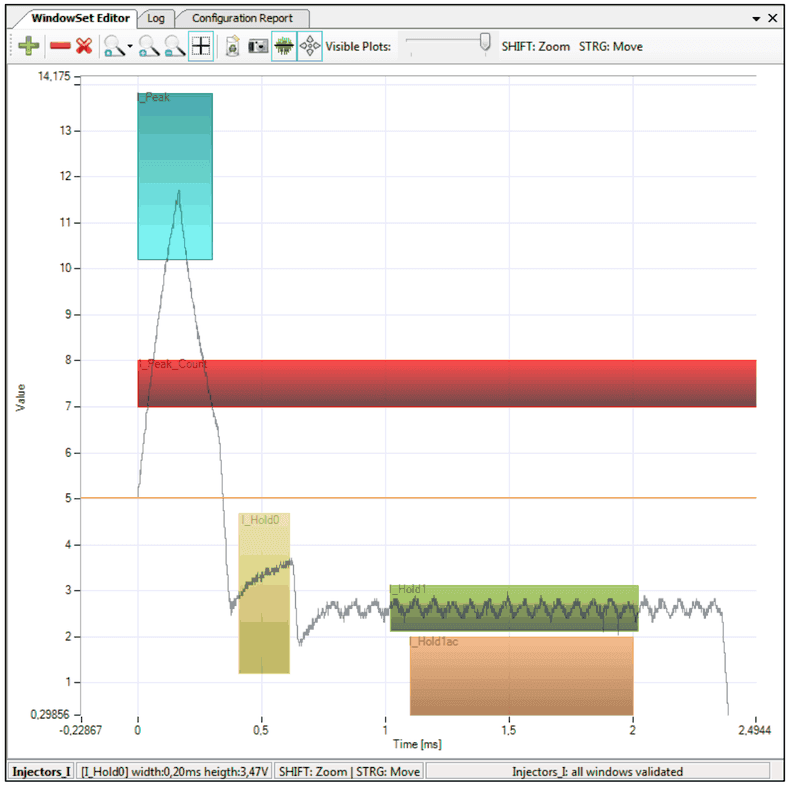This screenshot has width=788, height=786.
Task: Select the I_Hold1ac orange window
Action: [521, 675]
